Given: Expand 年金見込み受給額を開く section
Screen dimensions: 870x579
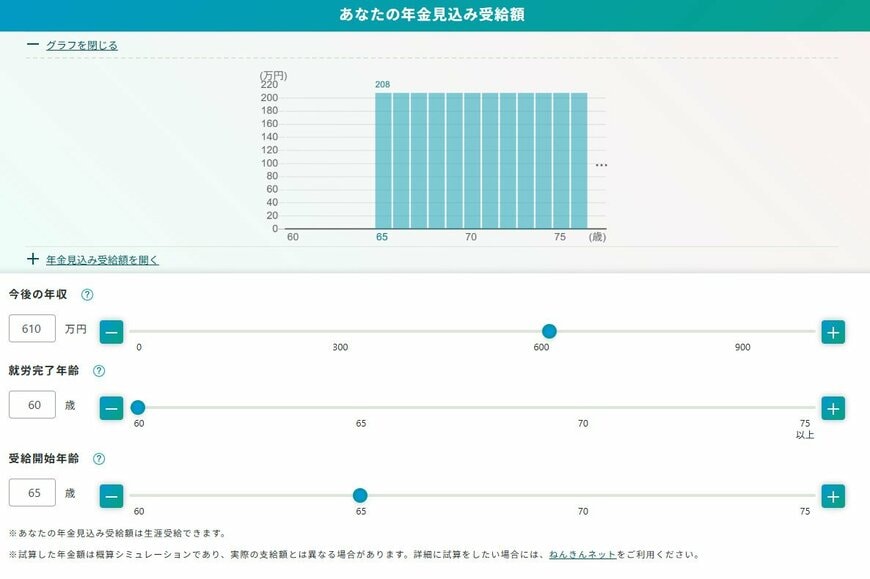Looking at the screenshot, I should click(101, 259).
